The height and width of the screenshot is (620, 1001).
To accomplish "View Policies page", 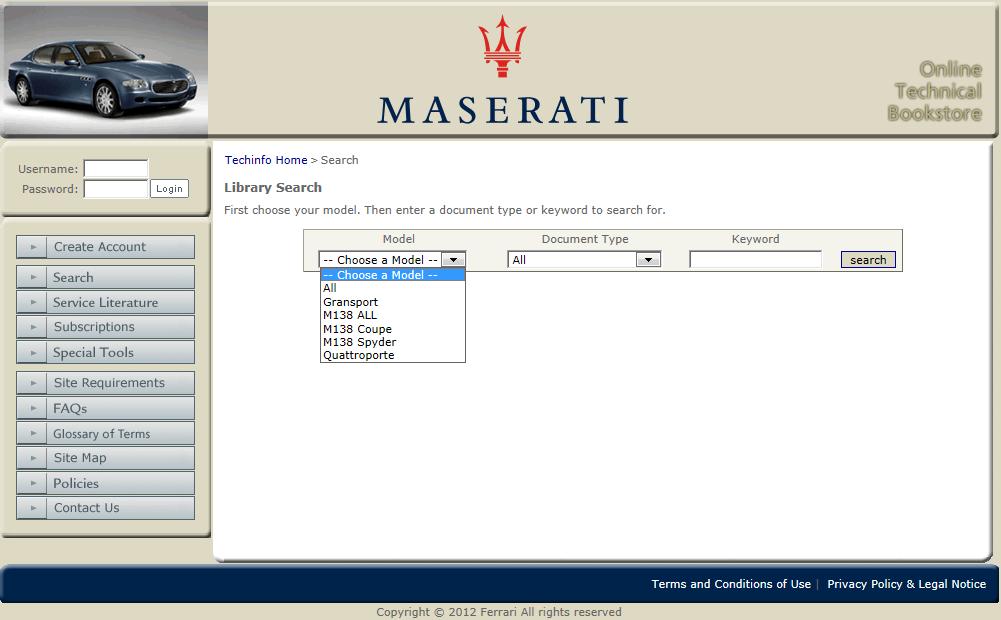I will pos(105,483).
